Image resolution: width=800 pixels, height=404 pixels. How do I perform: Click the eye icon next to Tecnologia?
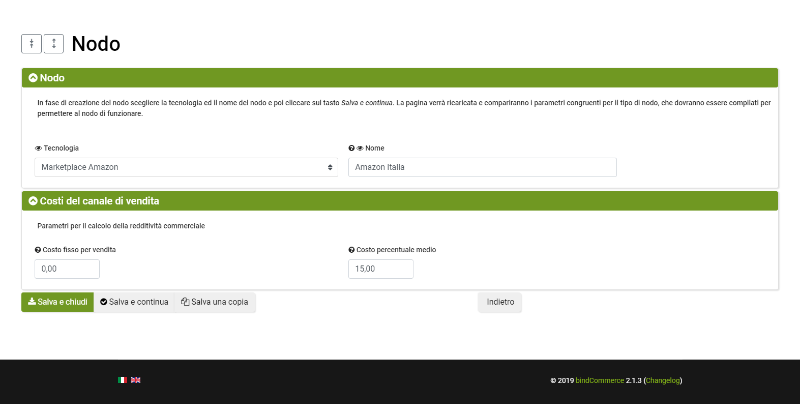[38, 148]
